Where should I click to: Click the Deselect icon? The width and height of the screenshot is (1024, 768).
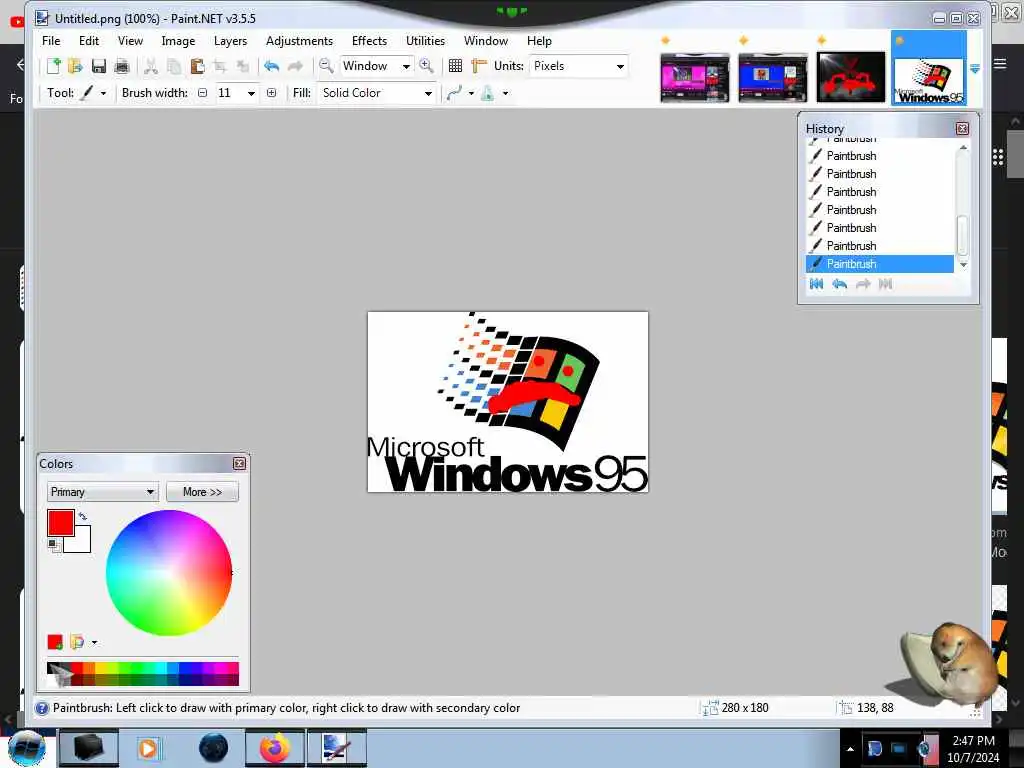[x=243, y=65]
